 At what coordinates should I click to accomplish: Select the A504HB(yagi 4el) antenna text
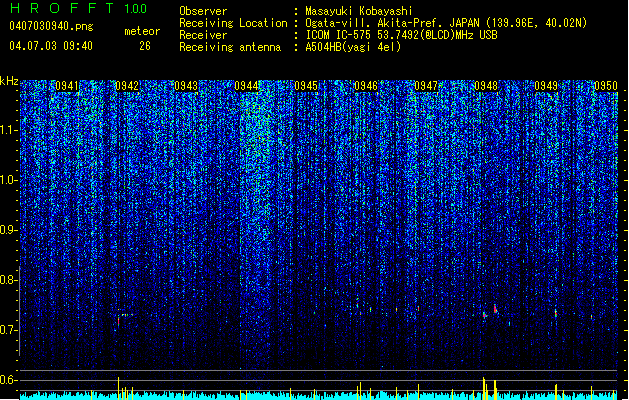pos(353,47)
